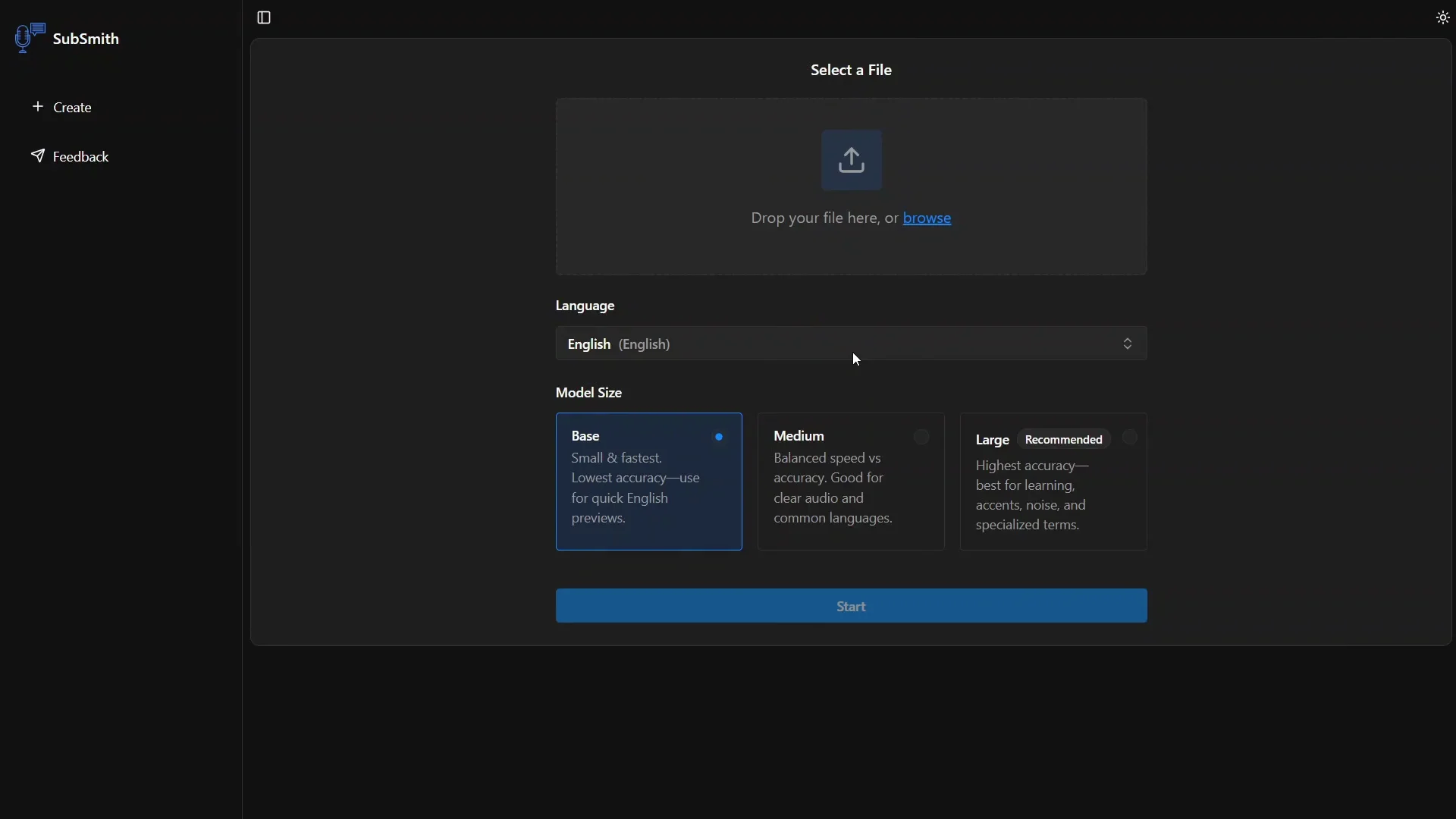The image size is (1456, 819).
Task: Switch theme using the sun icon
Action: 1443,17
